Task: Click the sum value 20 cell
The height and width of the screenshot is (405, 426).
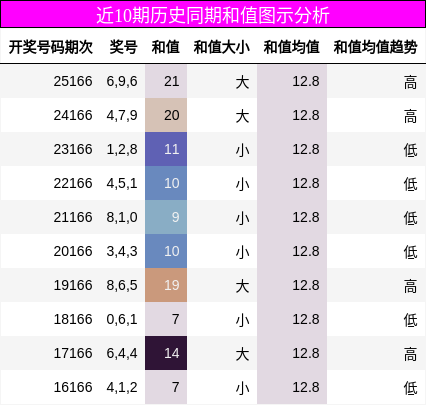Action: pyautogui.click(x=166, y=115)
